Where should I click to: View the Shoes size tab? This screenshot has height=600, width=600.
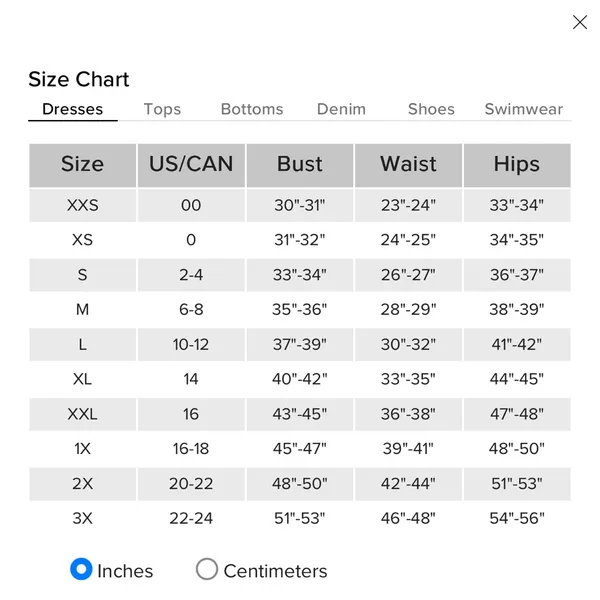(431, 109)
